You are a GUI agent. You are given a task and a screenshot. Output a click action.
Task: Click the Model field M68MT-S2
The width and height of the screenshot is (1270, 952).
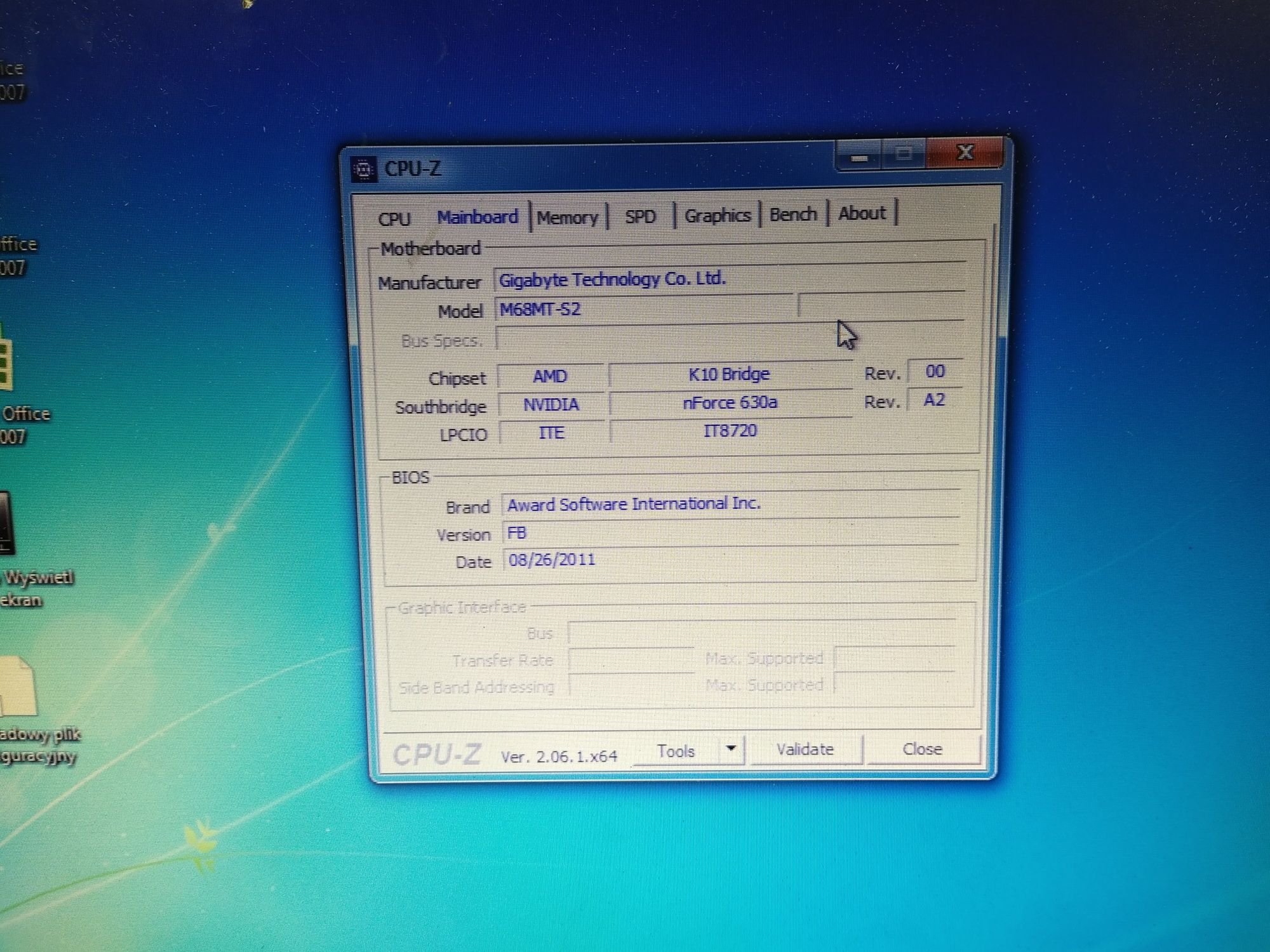click(643, 309)
